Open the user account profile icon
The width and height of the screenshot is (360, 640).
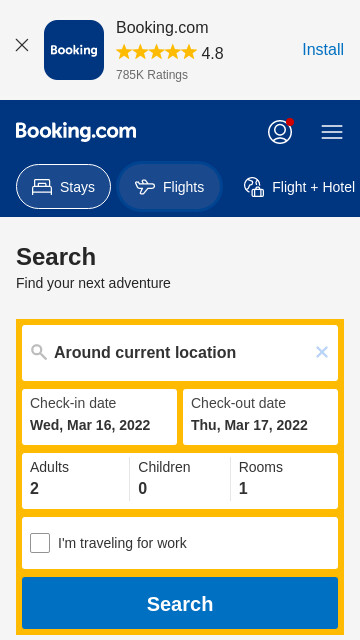click(280, 132)
